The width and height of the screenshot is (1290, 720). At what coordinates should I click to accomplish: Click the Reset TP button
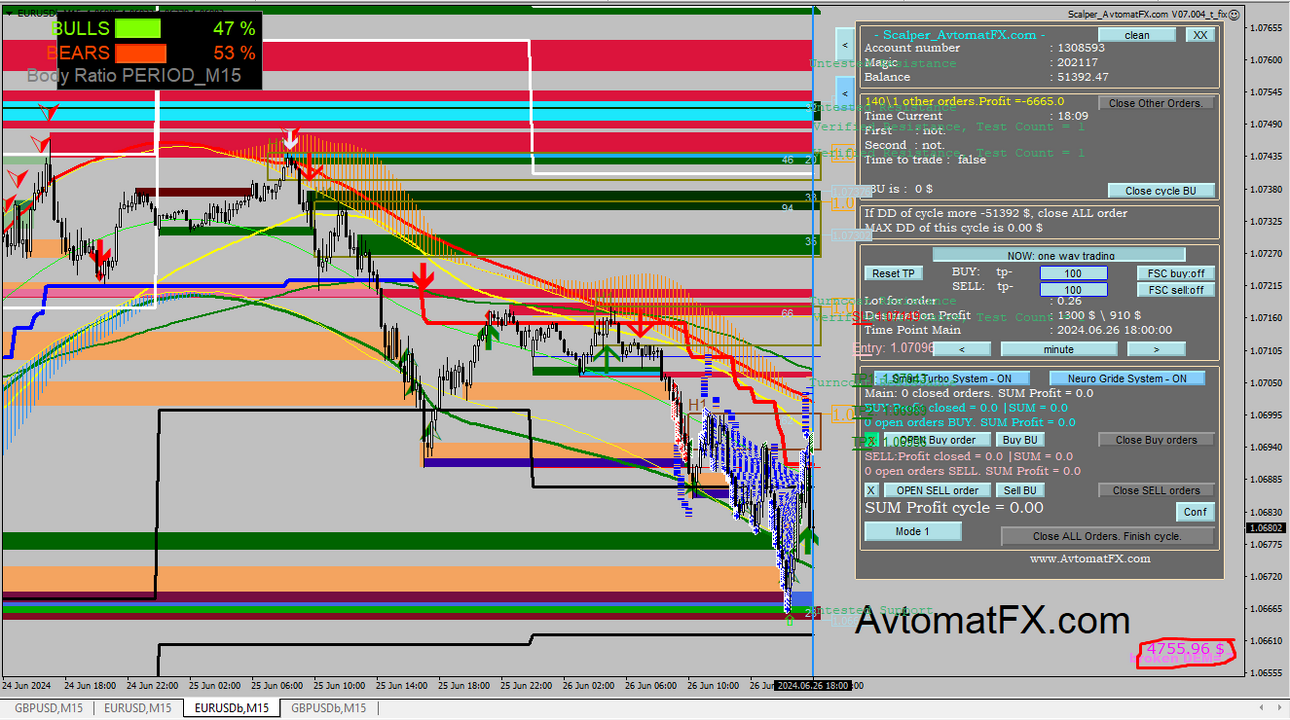coord(893,273)
